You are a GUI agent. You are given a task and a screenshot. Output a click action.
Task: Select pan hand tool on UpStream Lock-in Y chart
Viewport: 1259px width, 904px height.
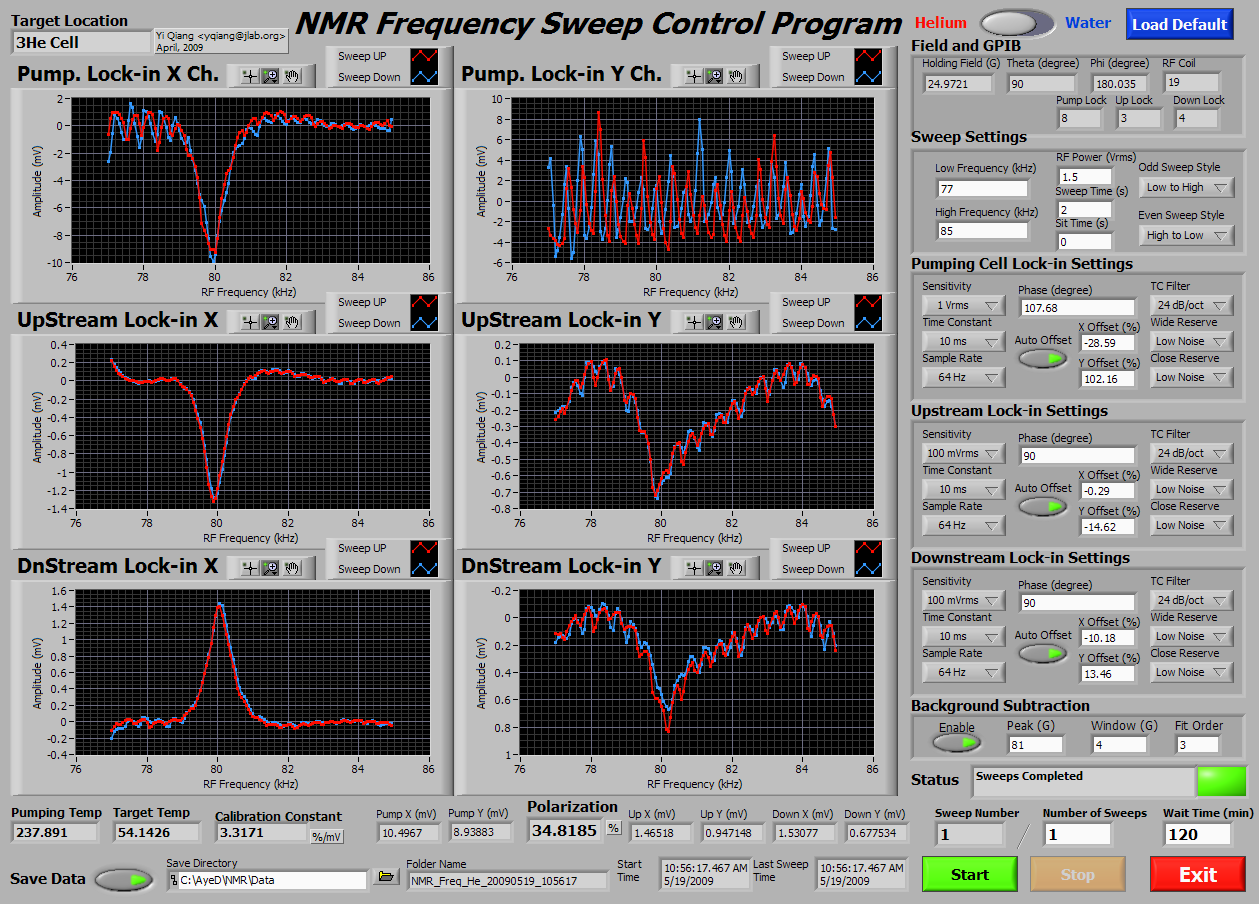[x=736, y=321]
